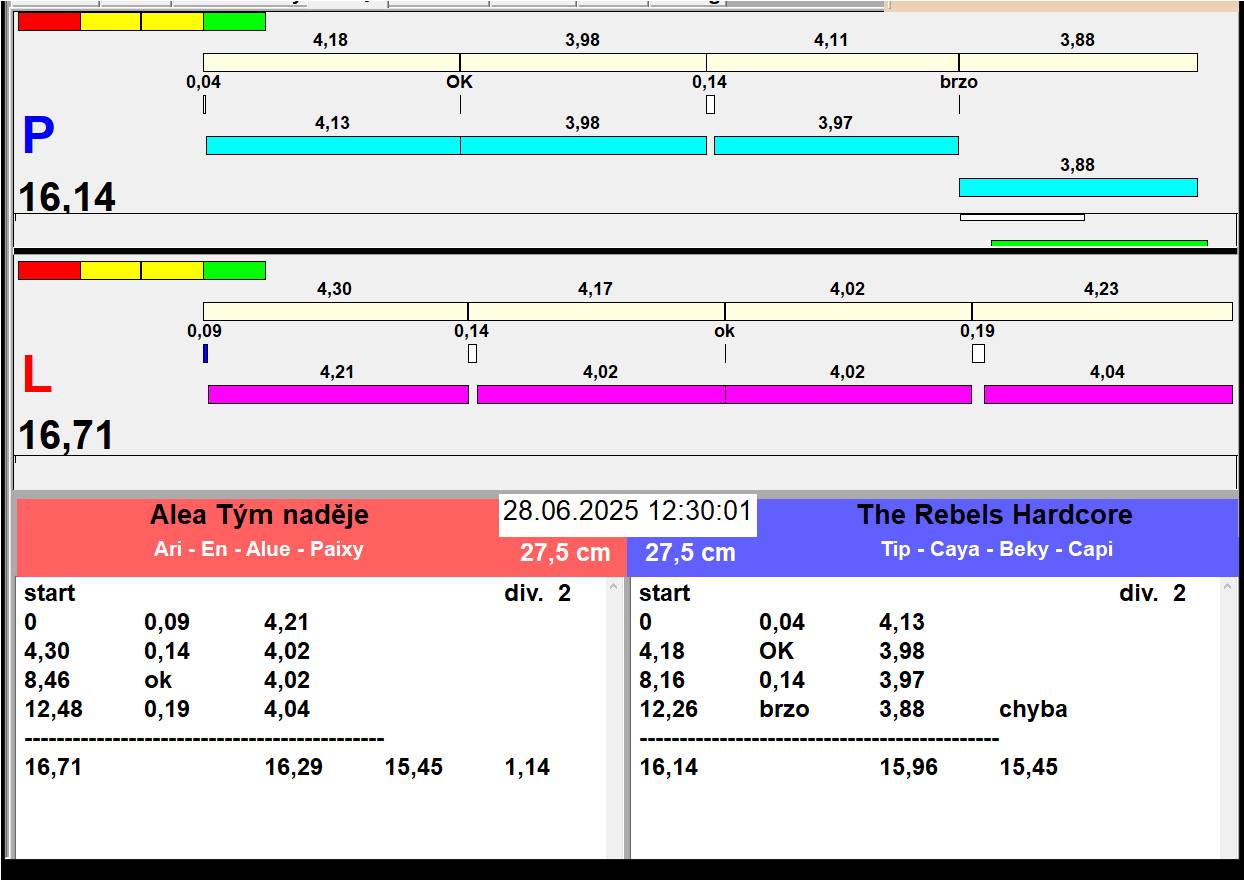Click the small marker box under 0,19
This screenshot has height=880, width=1244.
point(978,354)
